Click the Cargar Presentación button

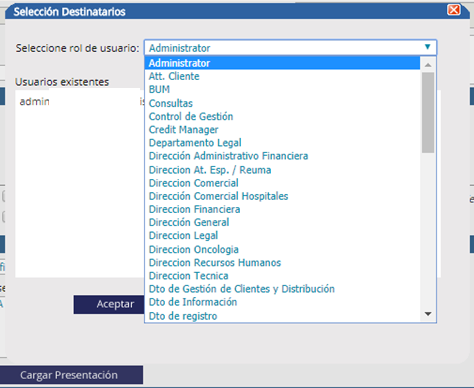point(71,375)
